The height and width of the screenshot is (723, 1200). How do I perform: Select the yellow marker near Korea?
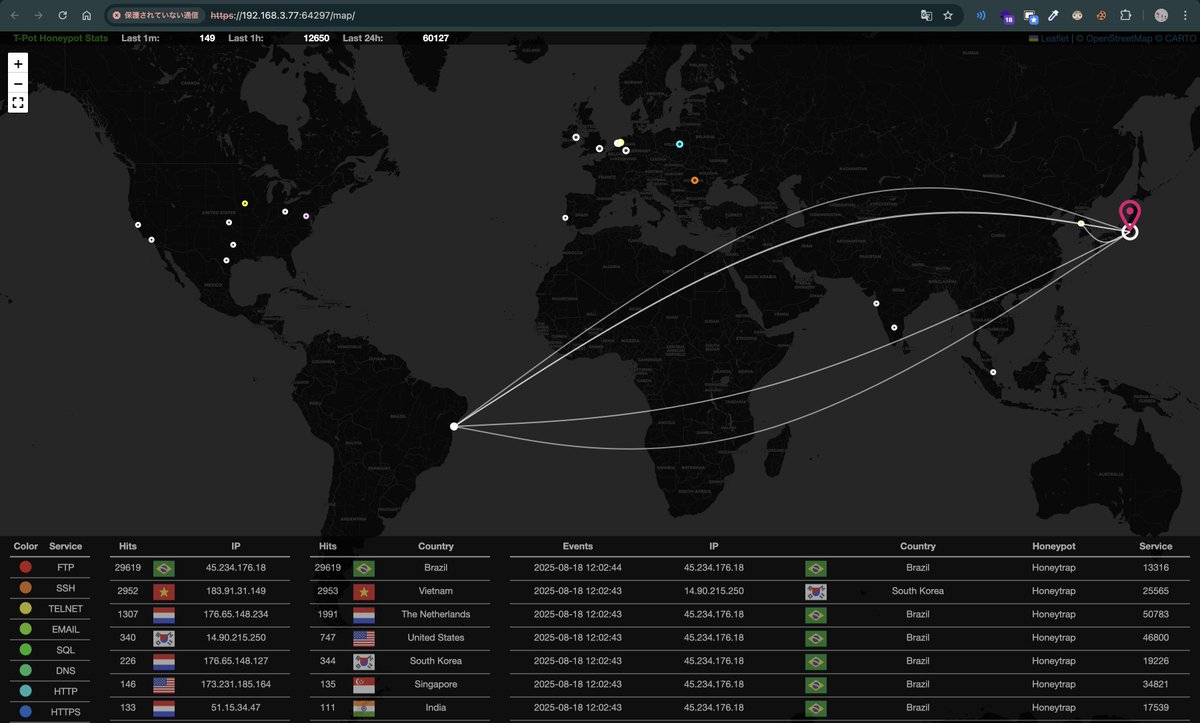tap(1081, 223)
